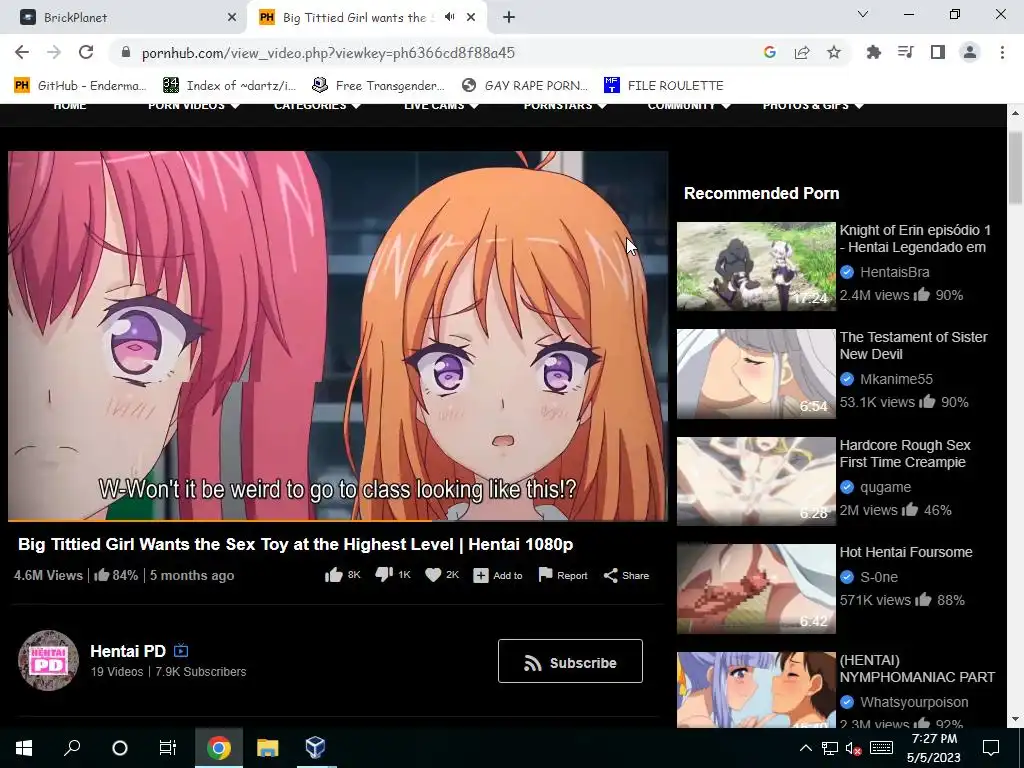The height and width of the screenshot is (768, 1024).
Task: Open the network icon in system tray
Action: (829, 748)
